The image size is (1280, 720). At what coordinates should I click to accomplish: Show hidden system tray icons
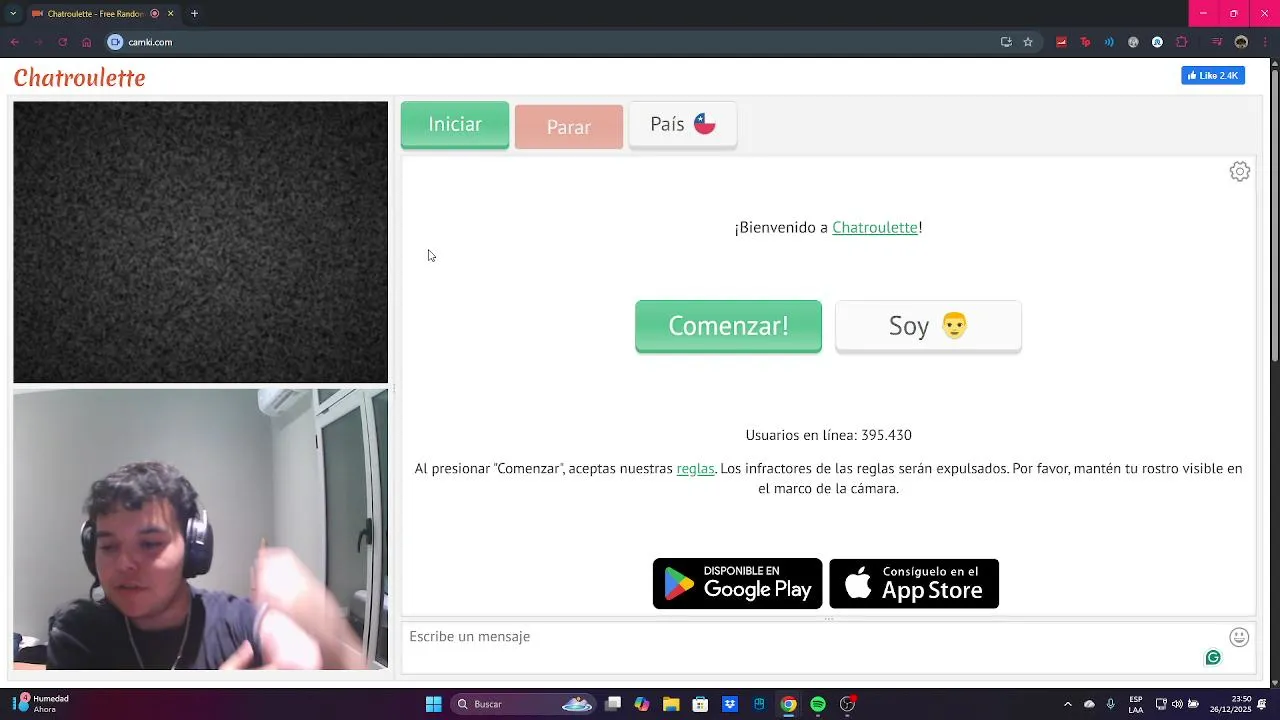point(1068,704)
